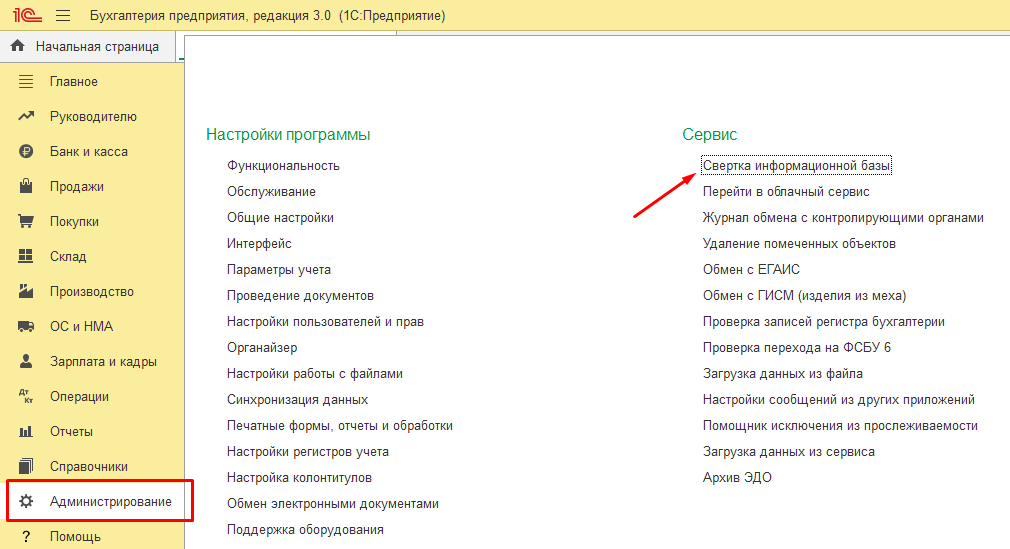The image size is (1010, 549).
Task: Open Проверка перехода на ФСБУ 6
Action: (x=797, y=347)
